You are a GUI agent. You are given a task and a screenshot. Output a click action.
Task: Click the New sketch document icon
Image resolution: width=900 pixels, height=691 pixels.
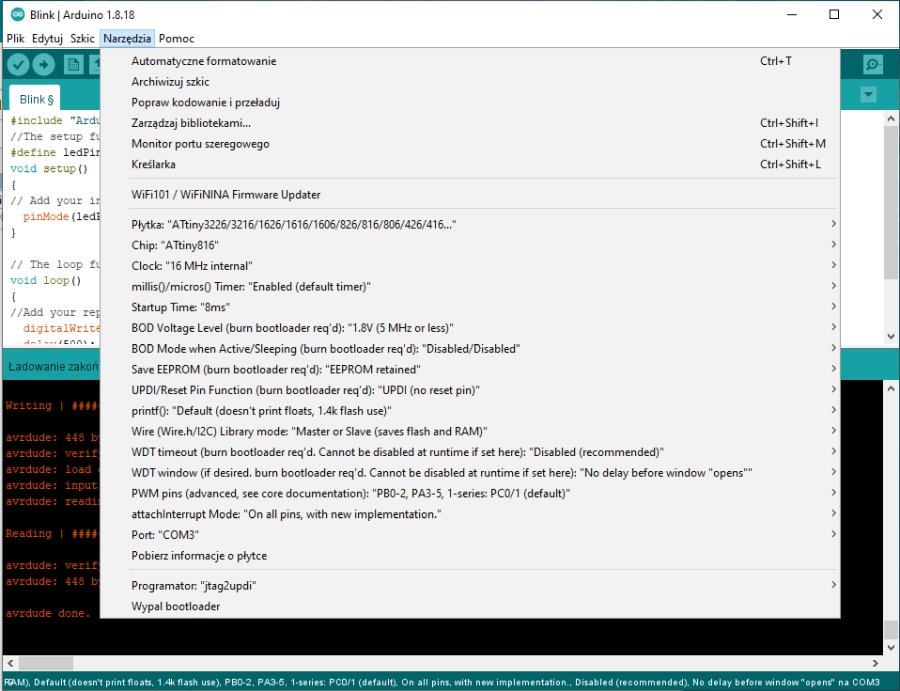click(x=74, y=64)
